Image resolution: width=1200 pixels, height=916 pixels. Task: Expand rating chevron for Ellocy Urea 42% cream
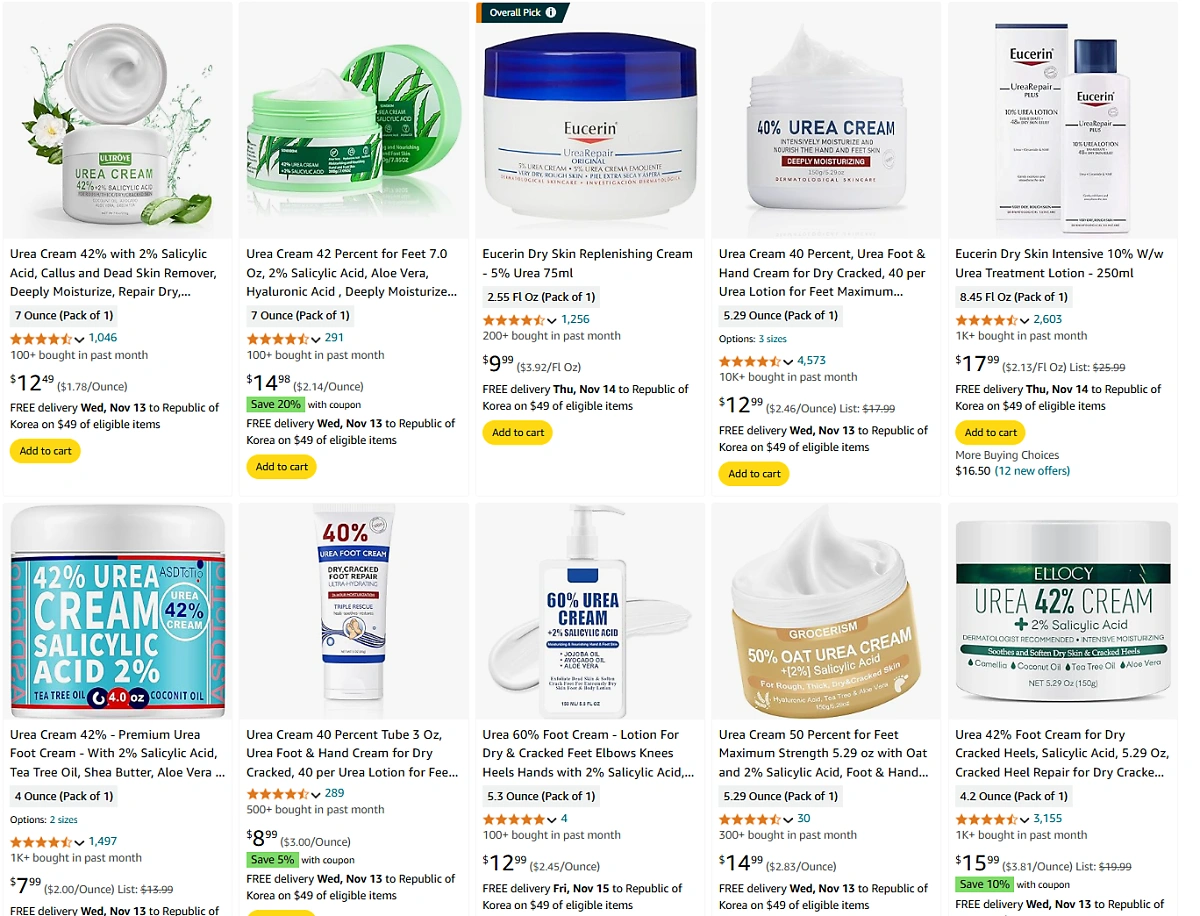[x=1024, y=820]
